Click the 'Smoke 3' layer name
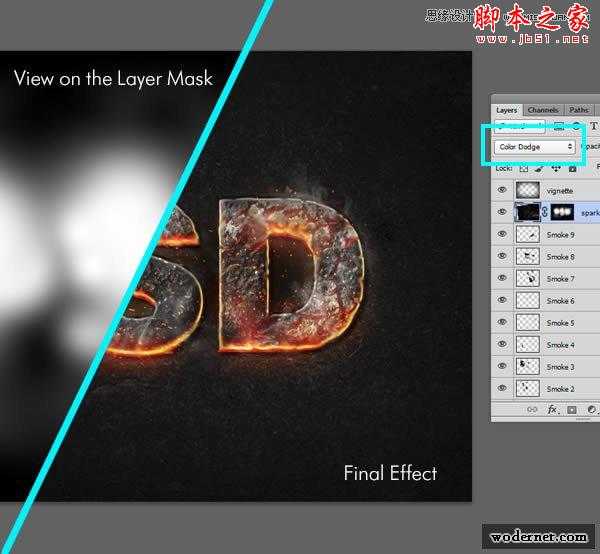Screen dimensions: 600x554 (x=561, y=367)
